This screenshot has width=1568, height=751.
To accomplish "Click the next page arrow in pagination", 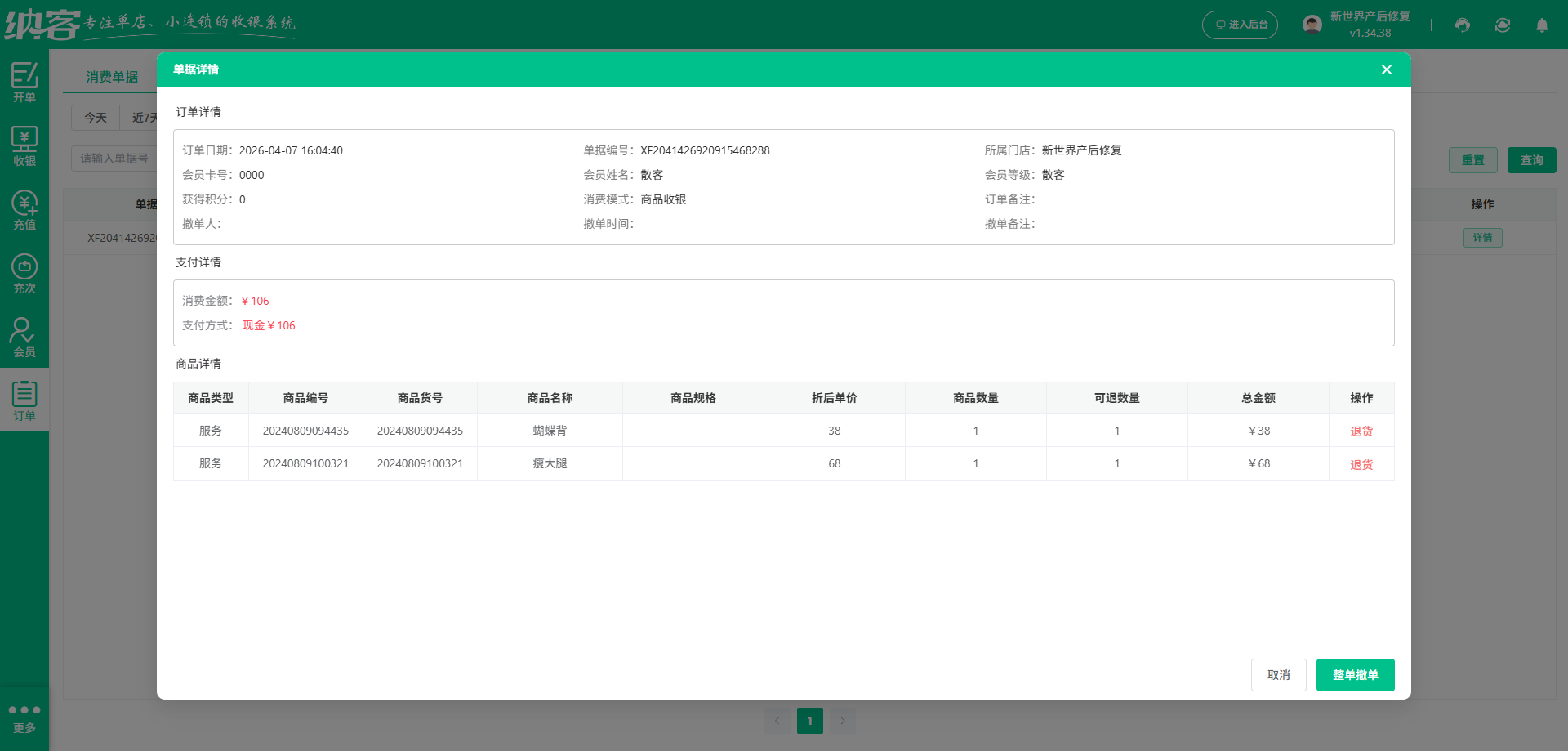I will [x=843, y=721].
